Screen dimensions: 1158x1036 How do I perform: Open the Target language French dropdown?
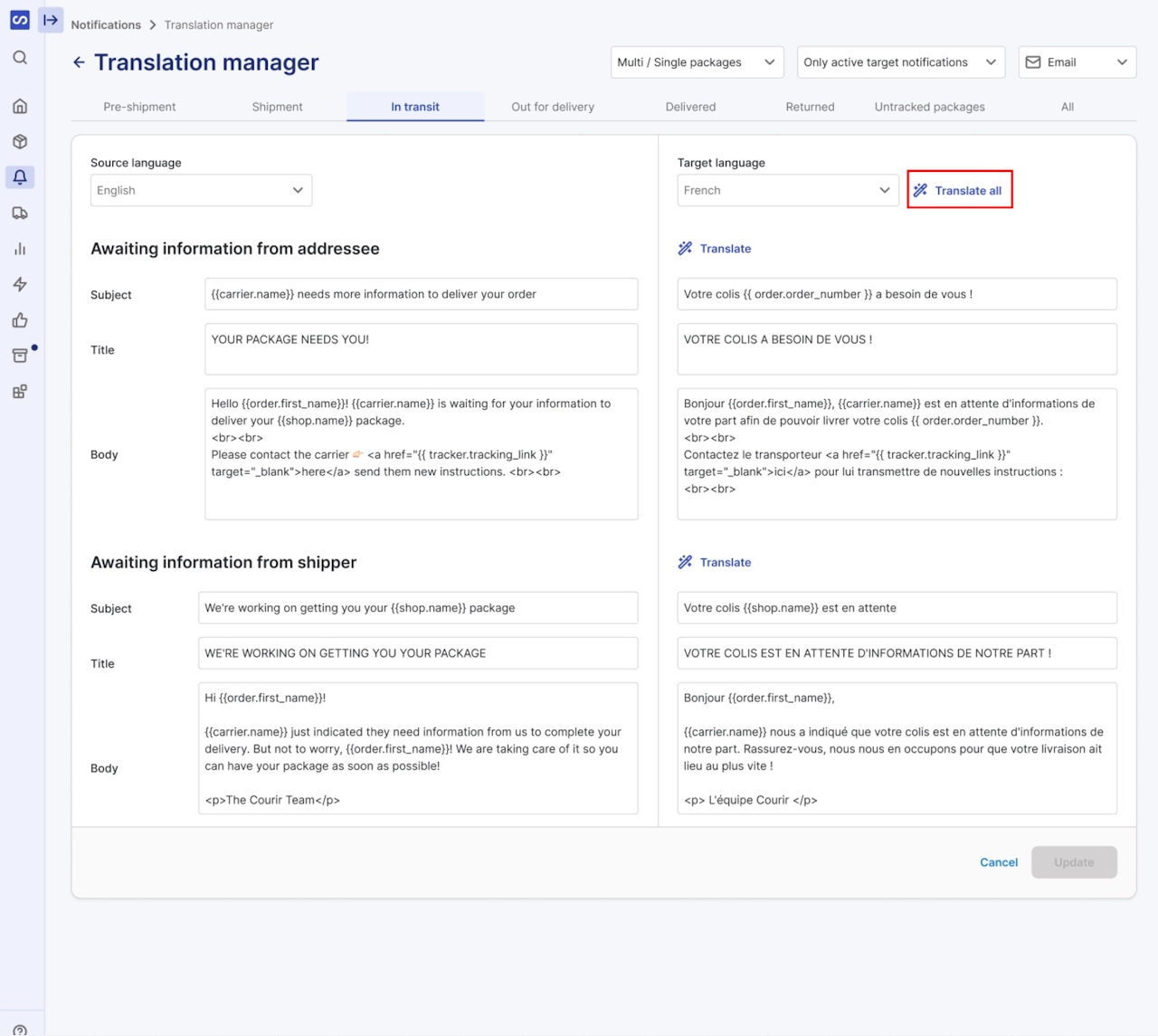[787, 191]
